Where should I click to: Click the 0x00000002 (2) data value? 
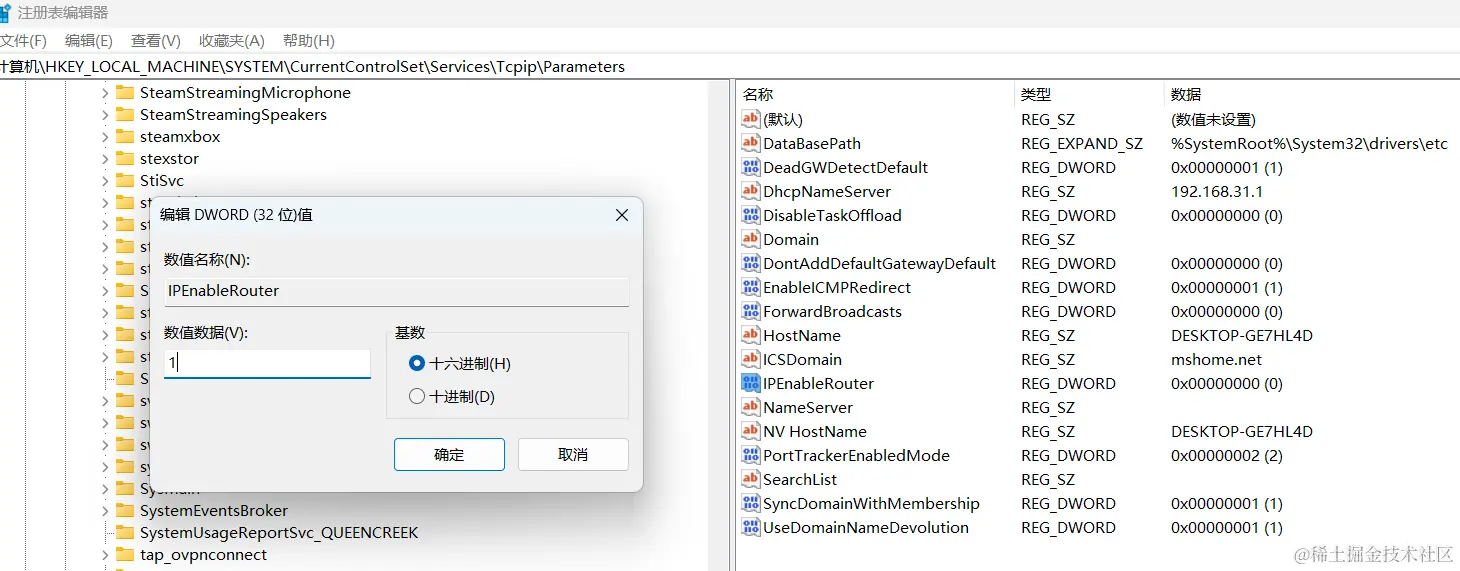point(1227,455)
